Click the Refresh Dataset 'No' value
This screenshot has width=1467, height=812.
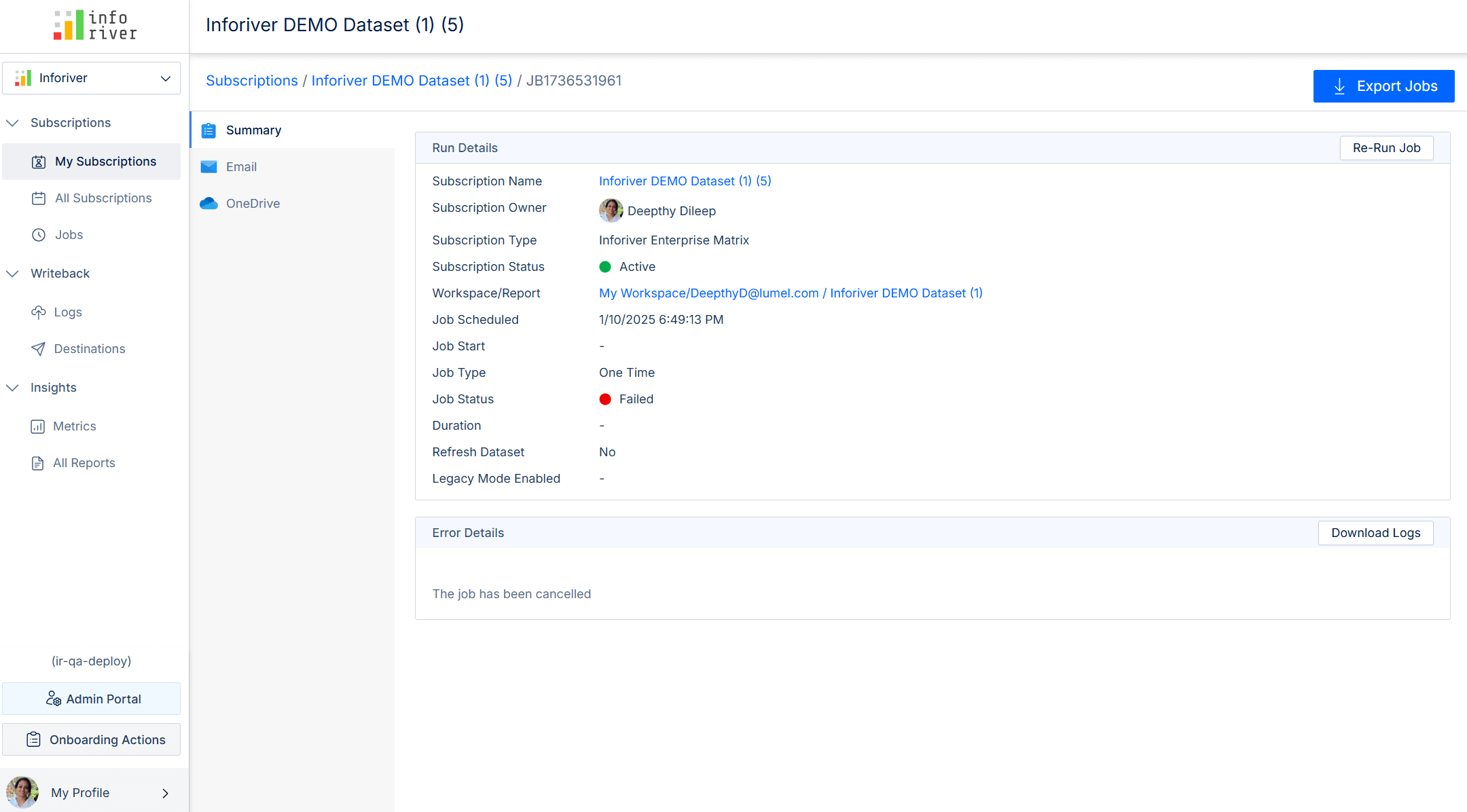tap(607, 452)
